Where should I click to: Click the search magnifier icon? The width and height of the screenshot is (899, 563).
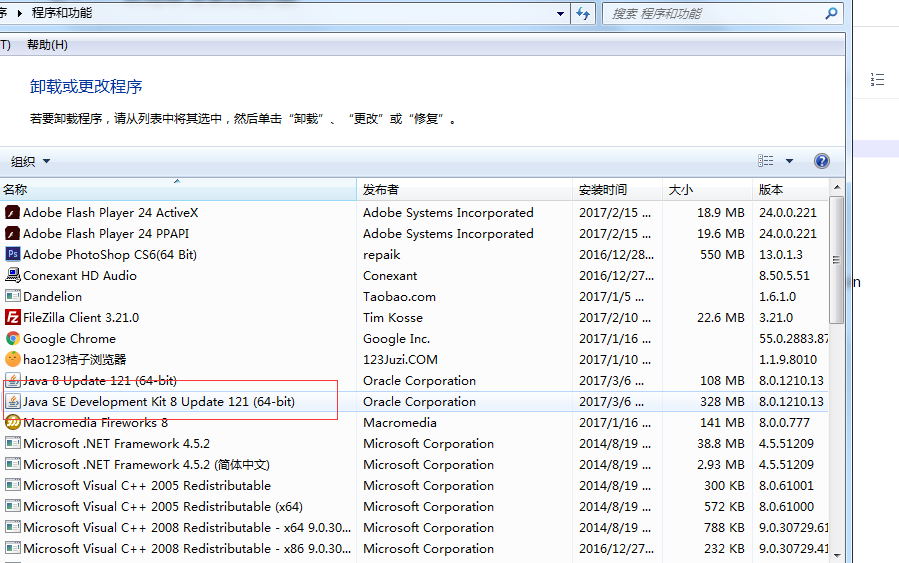[831, 13]
